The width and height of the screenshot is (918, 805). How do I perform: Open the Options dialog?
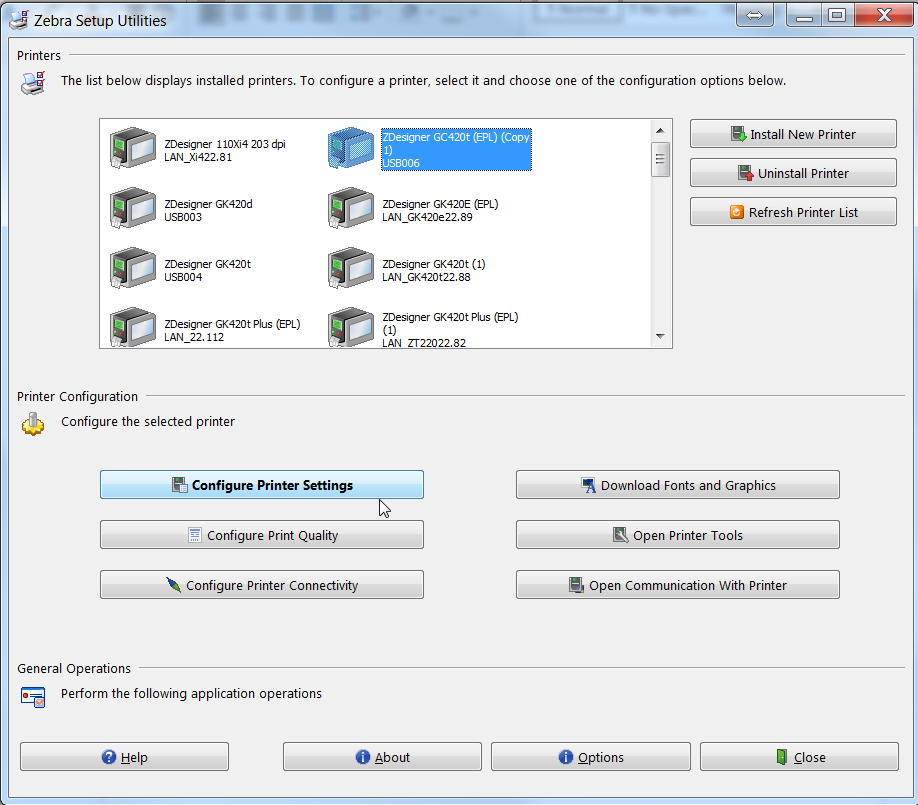pos(590,757)
